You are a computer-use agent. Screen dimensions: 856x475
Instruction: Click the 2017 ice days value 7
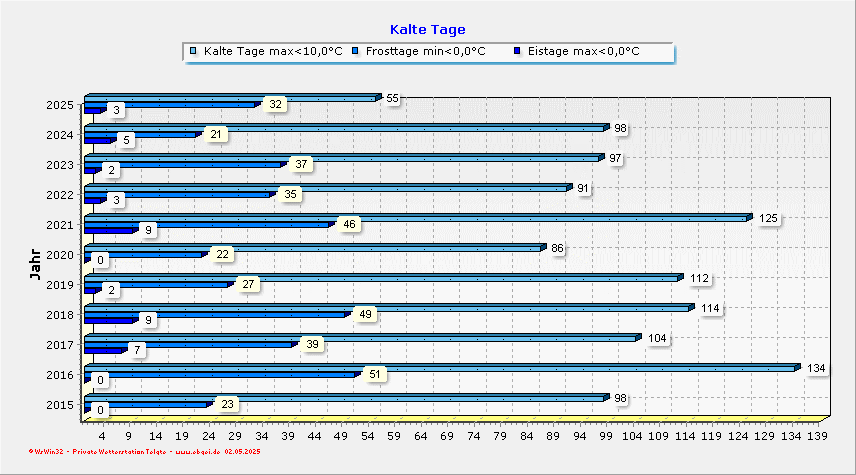coord(137,351)
